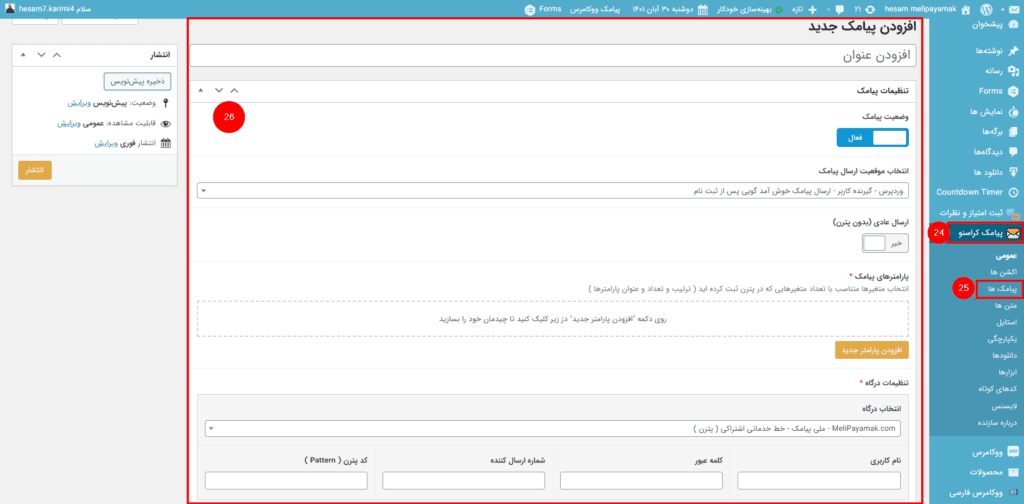This screenshot has width=1024, height=504.
Task: Open Countdown Timer clock icon in sidebar
Action: tap(1013, 192)
